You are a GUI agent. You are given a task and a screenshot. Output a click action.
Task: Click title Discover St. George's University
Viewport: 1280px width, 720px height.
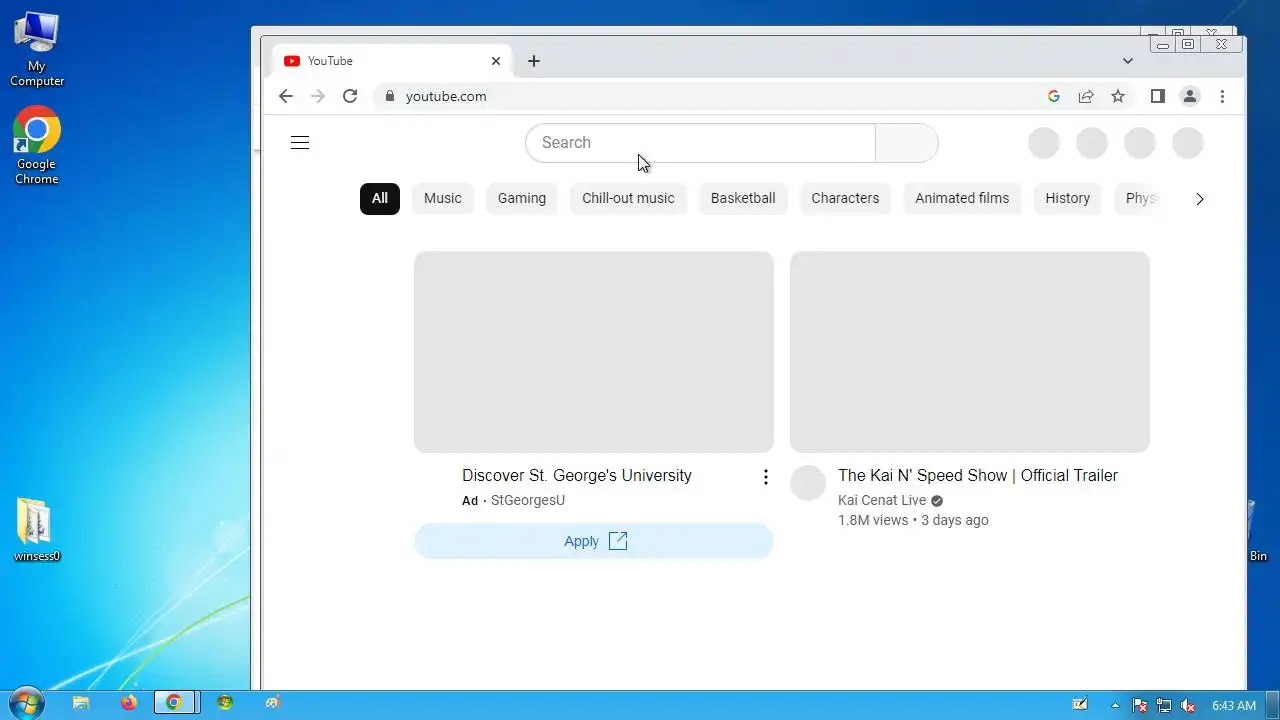pyautogui.click(x=577, y=476)
